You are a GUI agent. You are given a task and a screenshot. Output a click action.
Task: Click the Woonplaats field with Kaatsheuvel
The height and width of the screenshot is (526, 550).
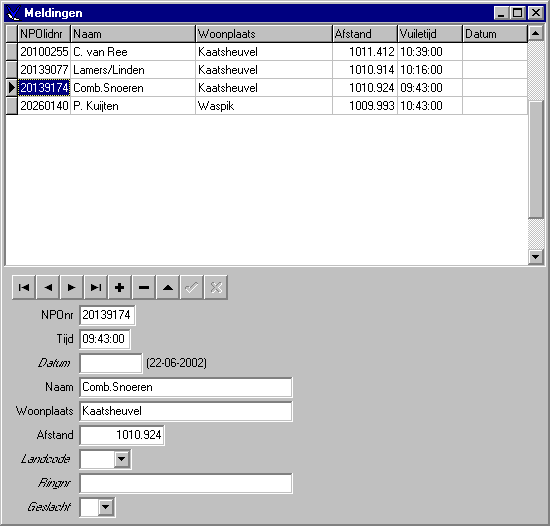186,411
